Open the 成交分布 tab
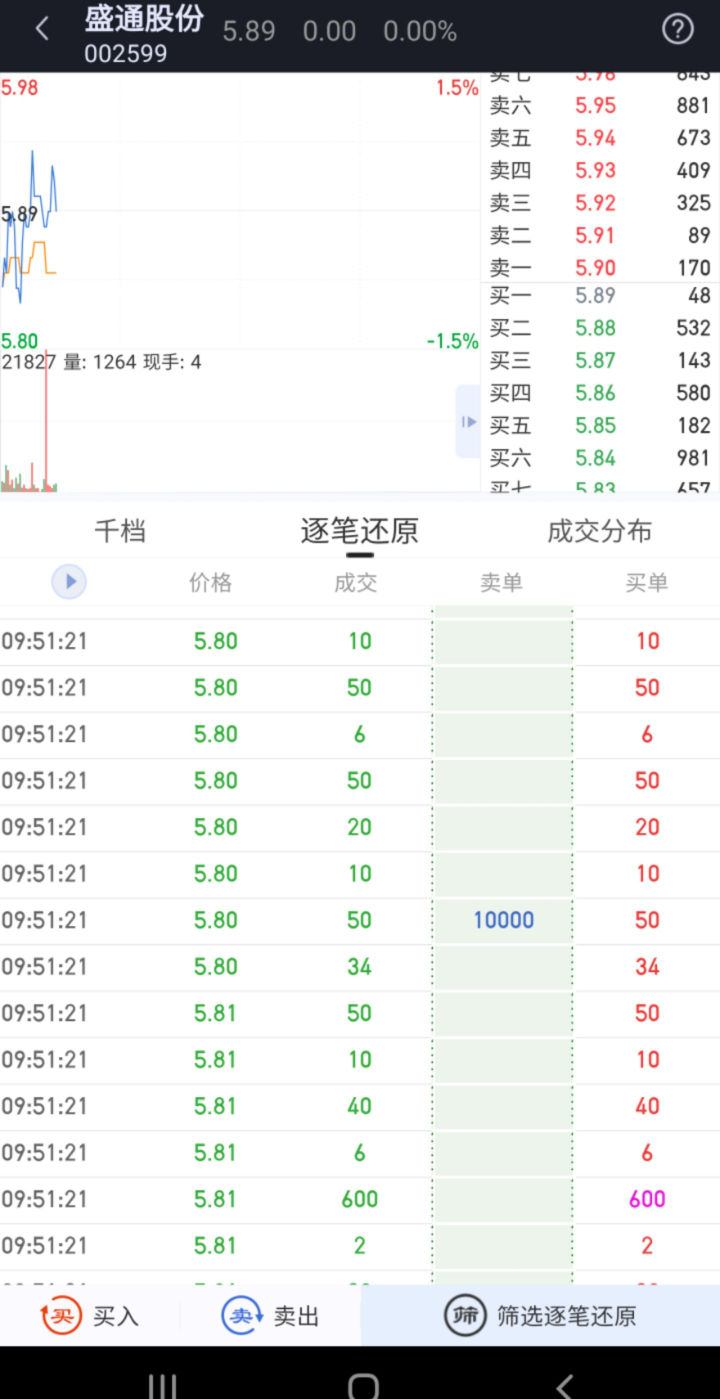 [599, 531]
